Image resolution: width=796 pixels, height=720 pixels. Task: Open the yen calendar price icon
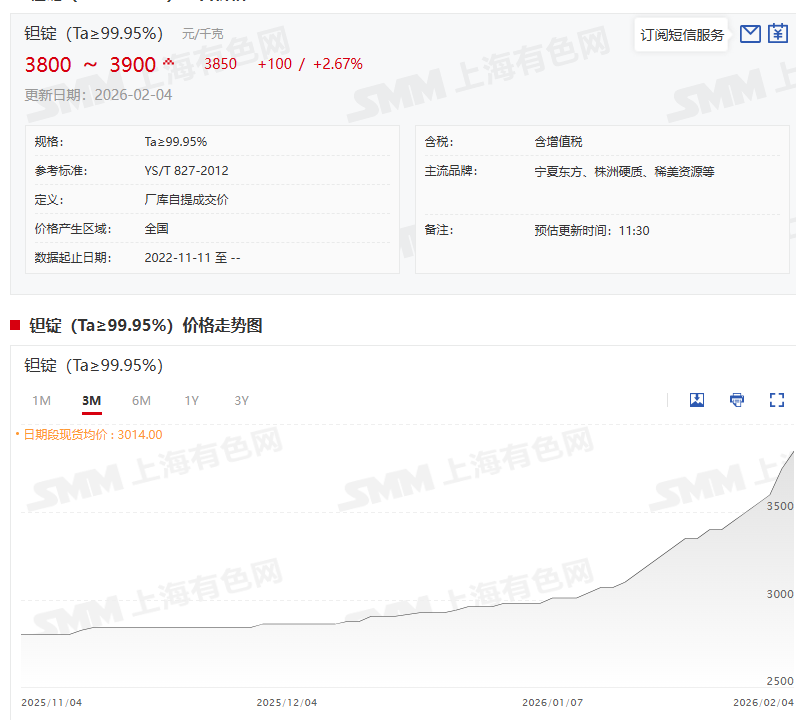(x=778, y=34)
